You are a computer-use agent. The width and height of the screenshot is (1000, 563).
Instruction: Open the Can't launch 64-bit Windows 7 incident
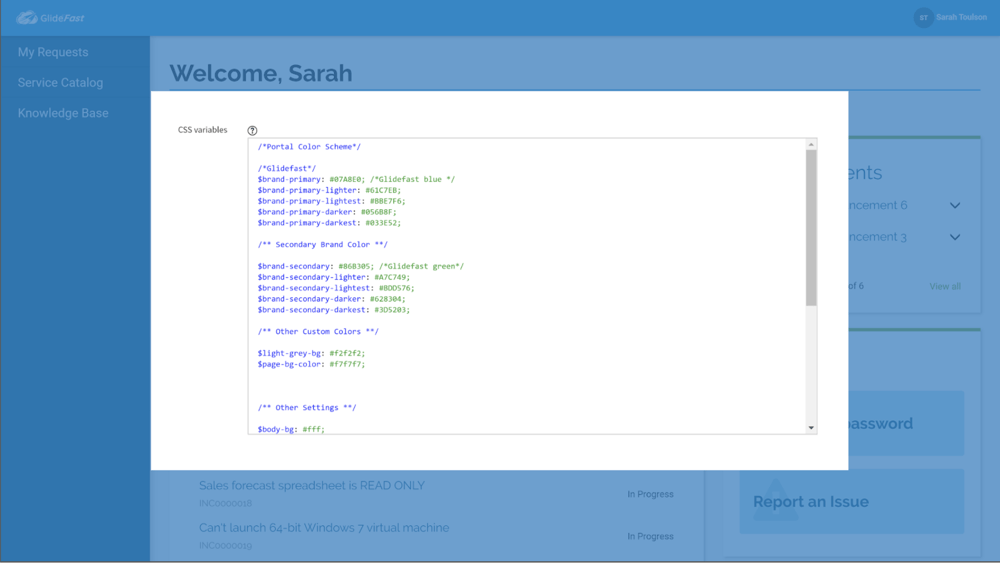pyautogui.click(x=324, y=528)
